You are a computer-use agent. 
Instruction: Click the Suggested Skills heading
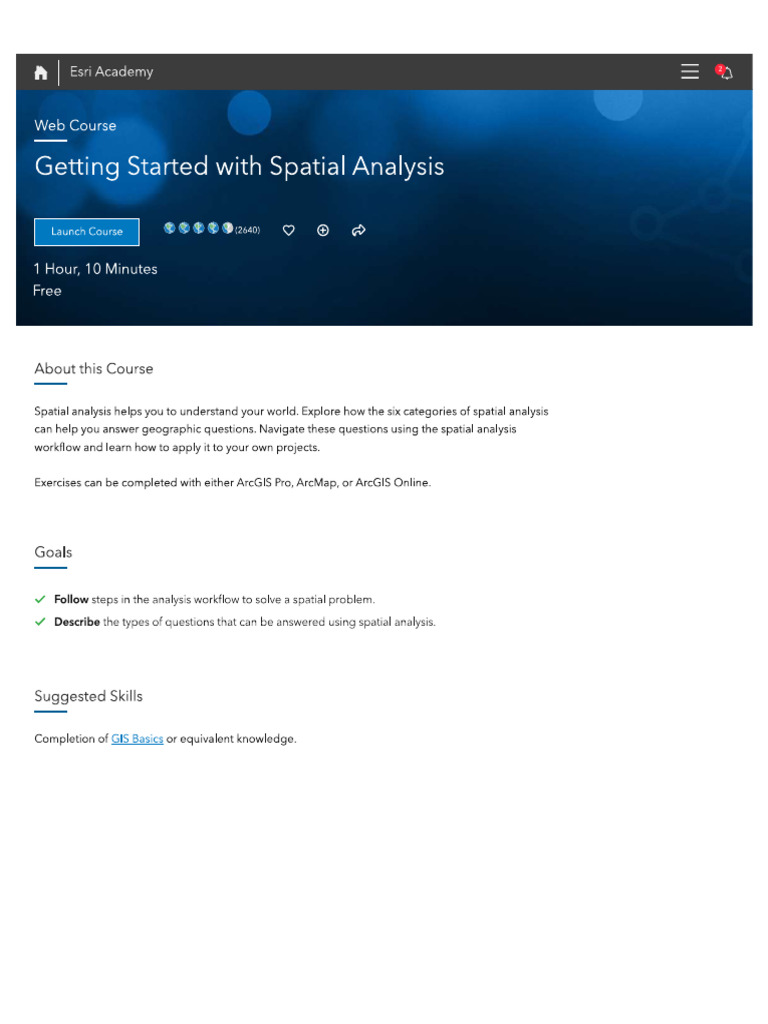point(88,696)
